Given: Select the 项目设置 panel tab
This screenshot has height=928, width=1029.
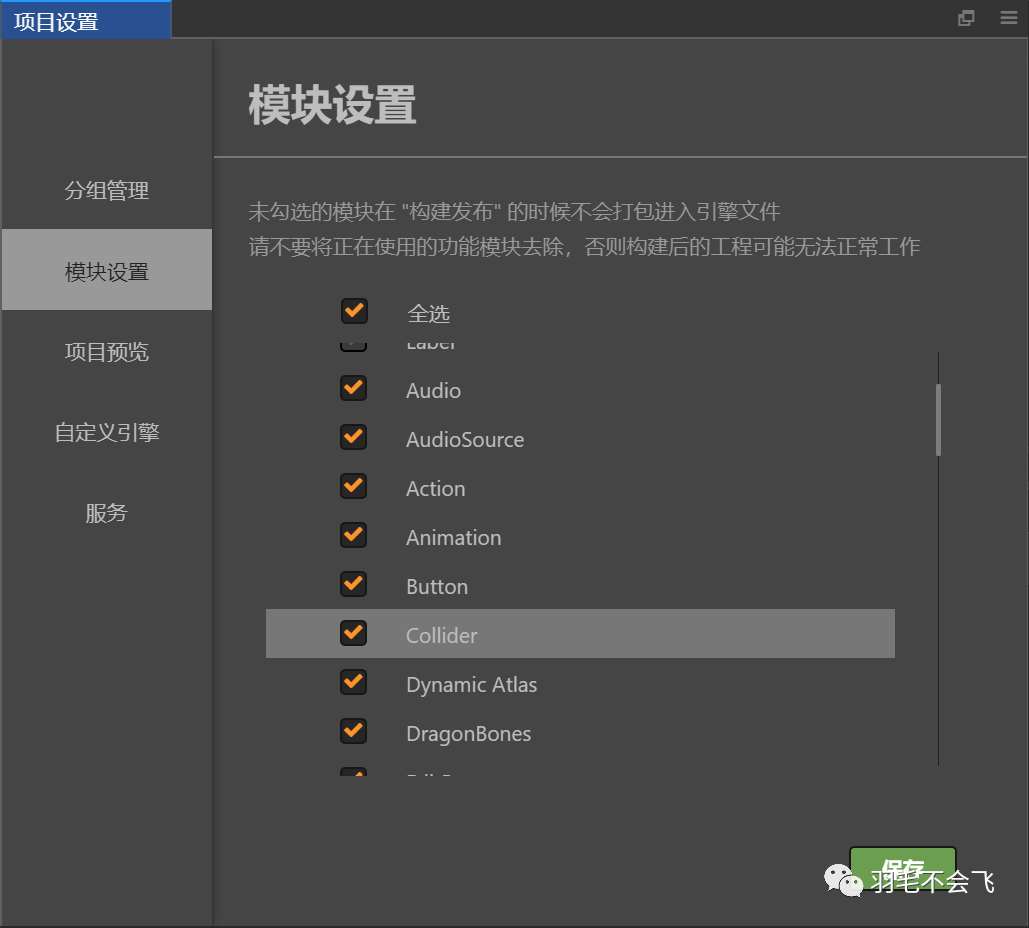Looking at the screenshot, I should 86,20.
